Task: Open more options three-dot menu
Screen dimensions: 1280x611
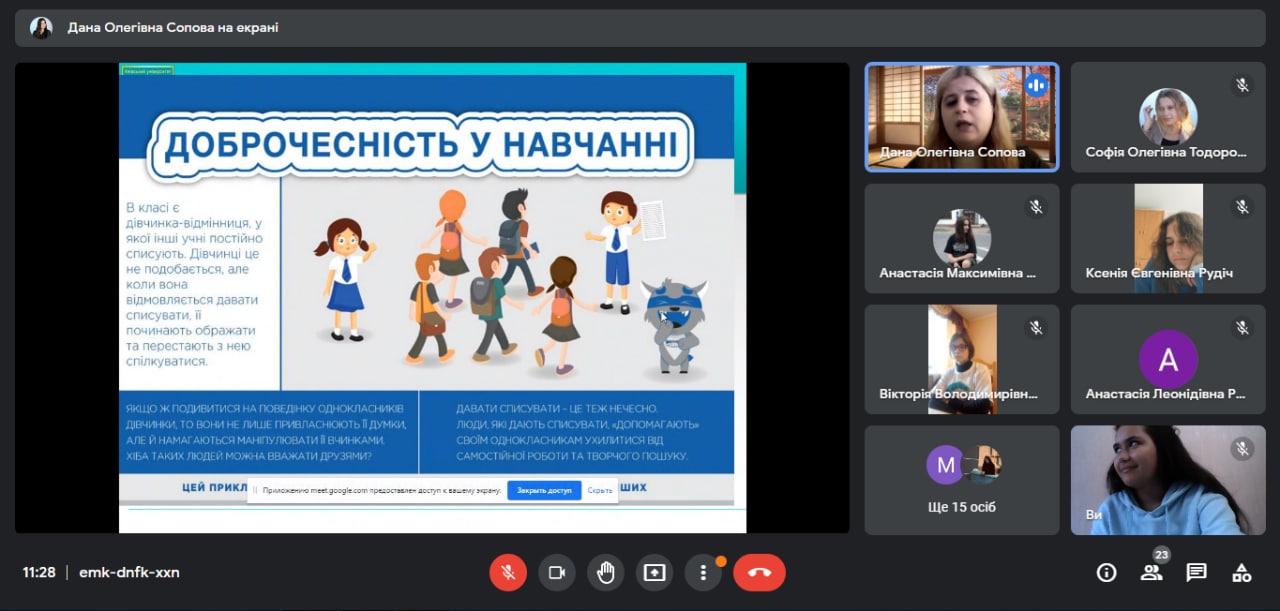Action: 703,572
